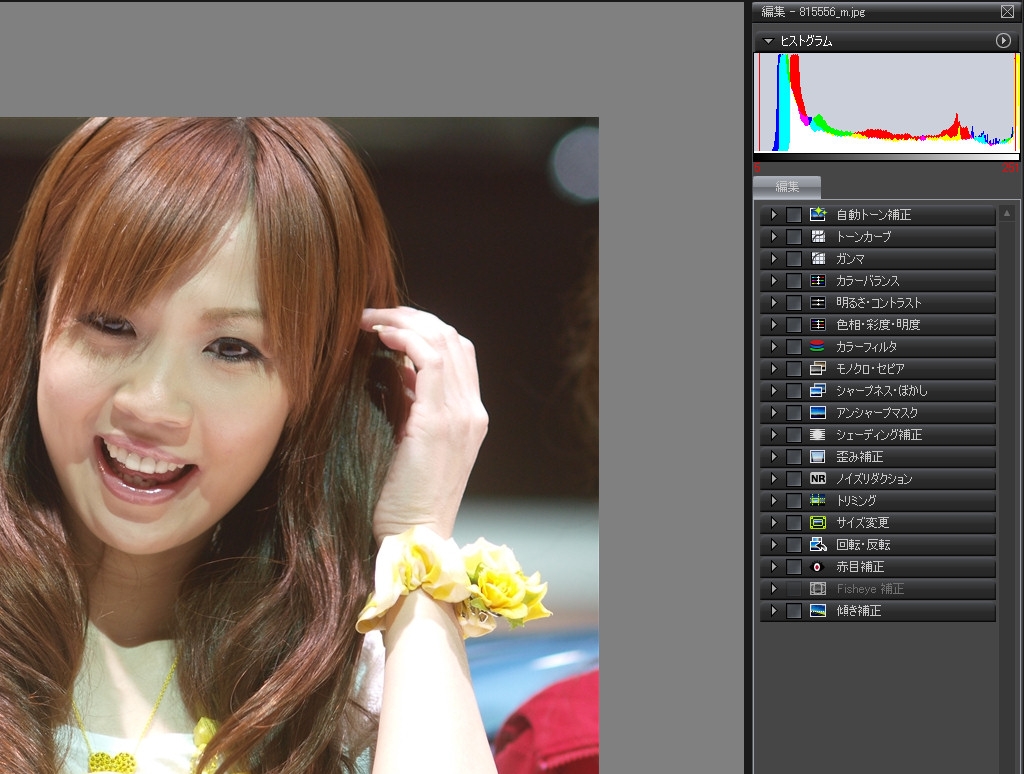The image size is (1024, 774).
Task: Click the トリミング crop icon
Action: [818, 501]
